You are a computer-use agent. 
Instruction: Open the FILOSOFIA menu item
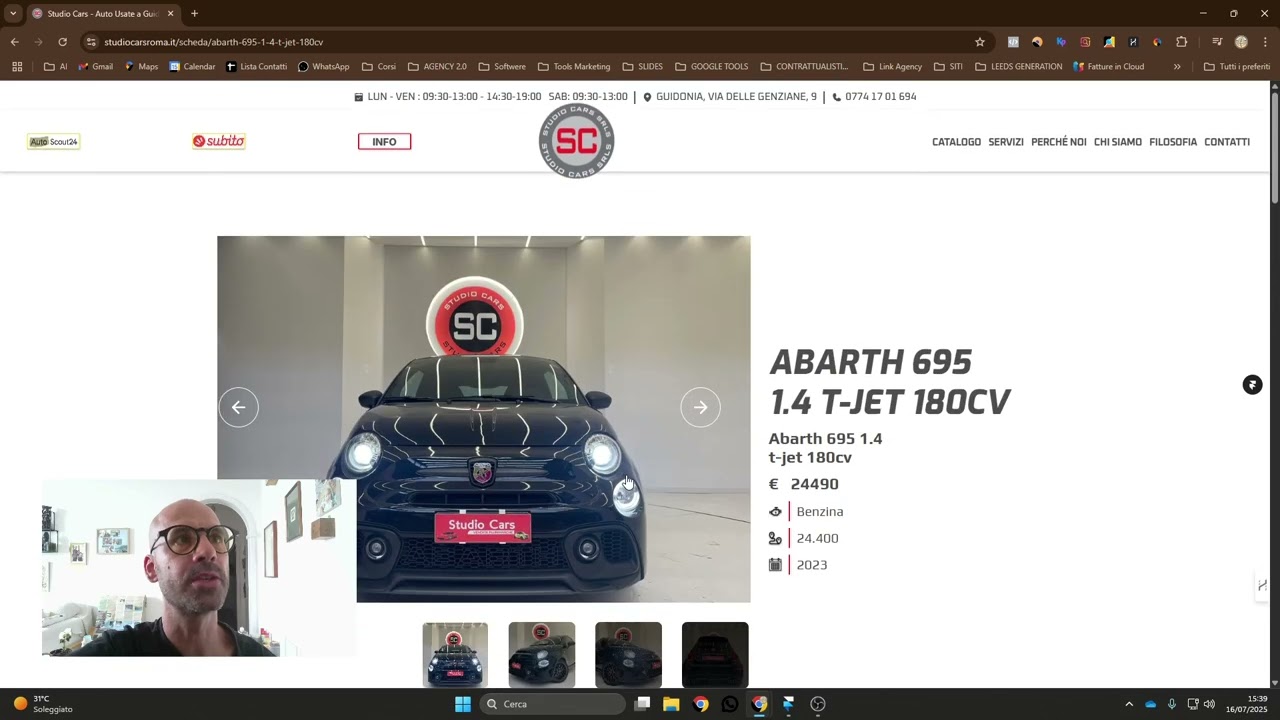click(1173, 142)
